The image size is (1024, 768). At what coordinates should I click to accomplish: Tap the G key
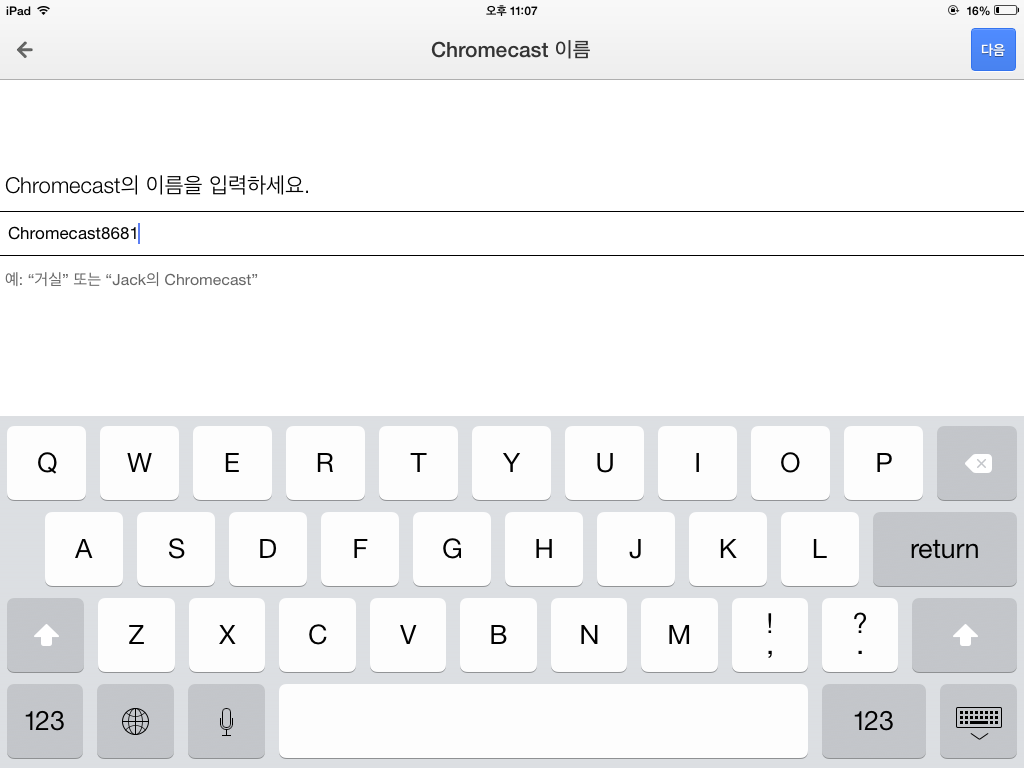452,549
